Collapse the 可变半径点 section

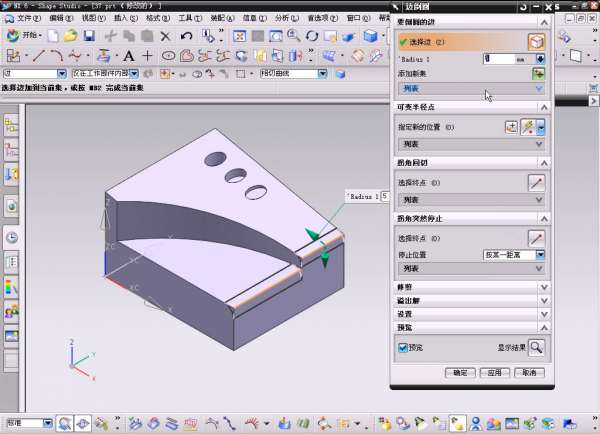[x=543, y=107]
